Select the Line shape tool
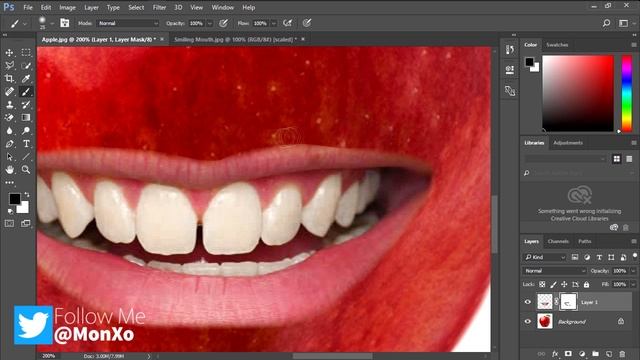640x360 pixels. click(26, 157)
